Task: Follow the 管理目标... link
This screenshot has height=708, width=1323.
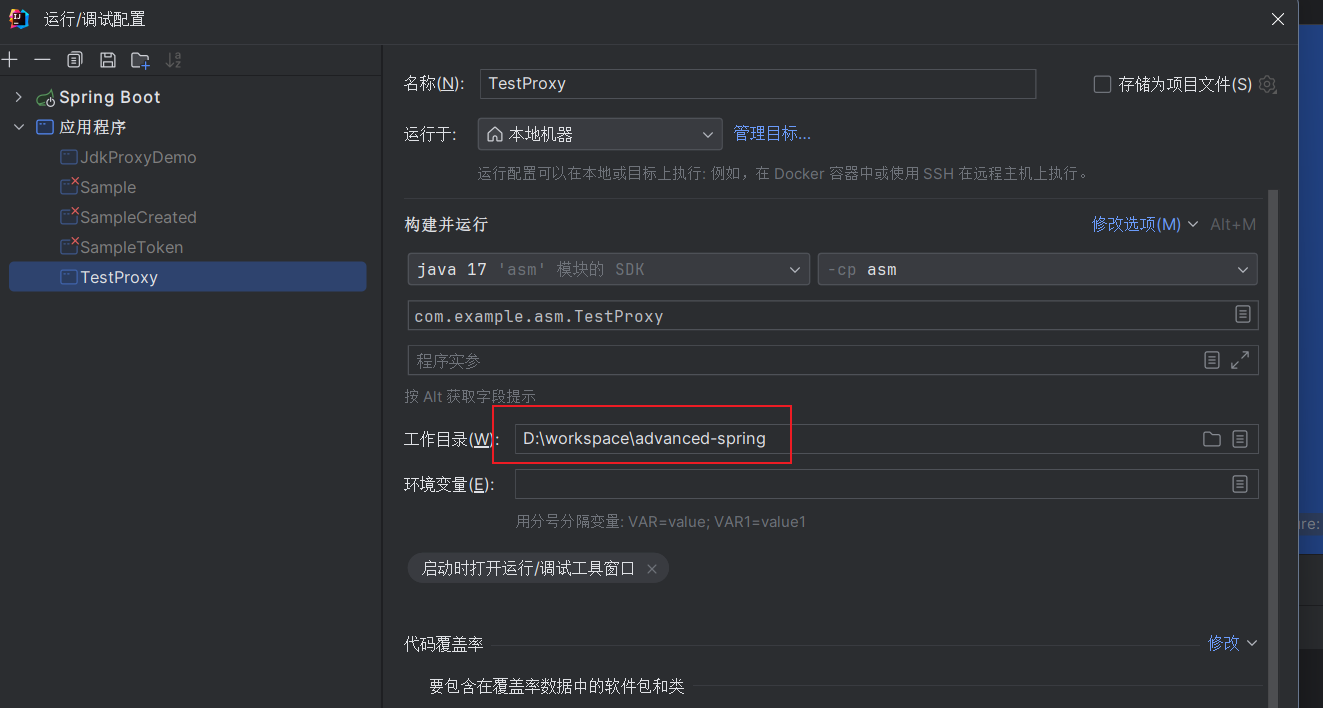Action: click(x=772, y=133)
